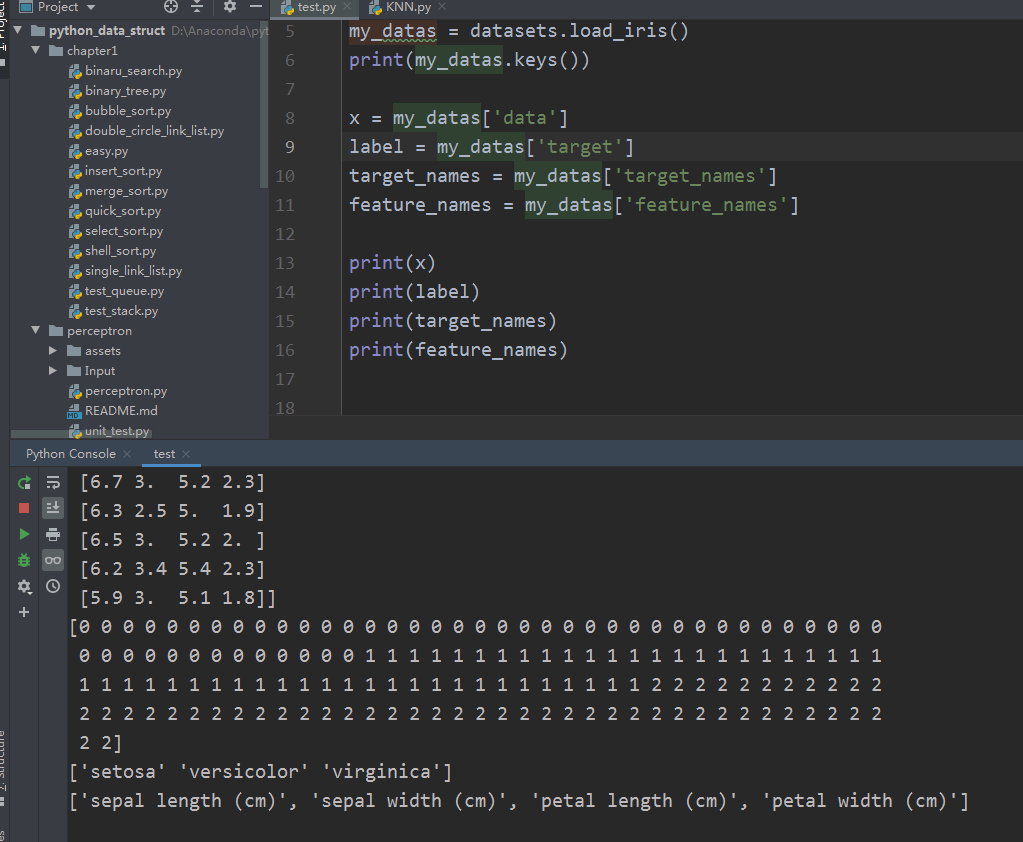1023x842 pixels.
Task: Click the Project panel vertical scrollbar
Action: (264, 104)
